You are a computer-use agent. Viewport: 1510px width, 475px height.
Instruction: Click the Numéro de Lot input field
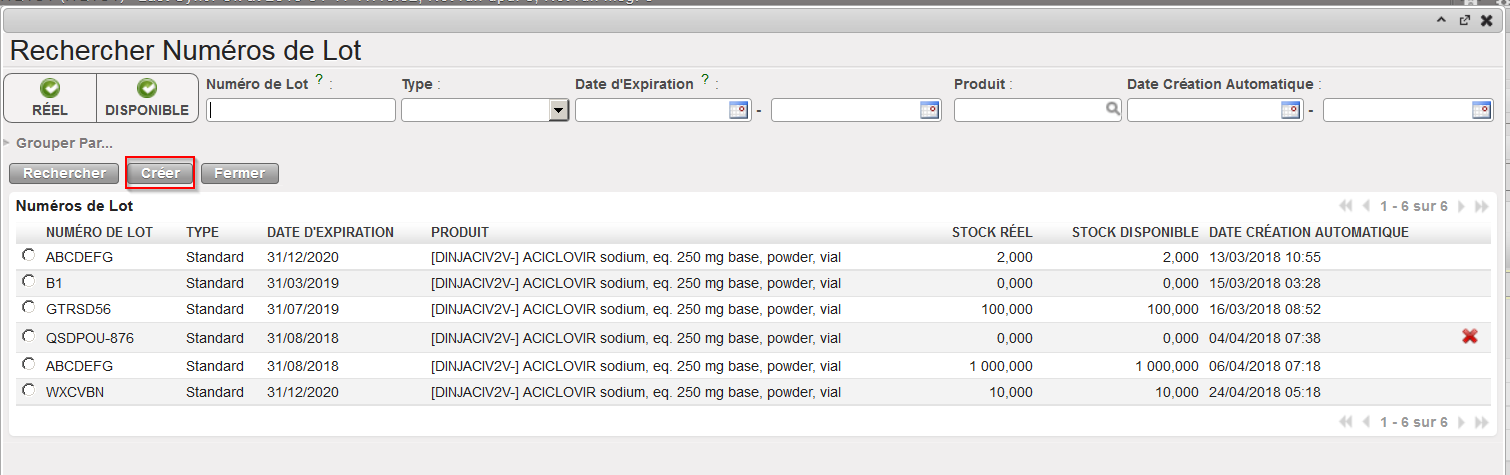[x=300, y=111]
